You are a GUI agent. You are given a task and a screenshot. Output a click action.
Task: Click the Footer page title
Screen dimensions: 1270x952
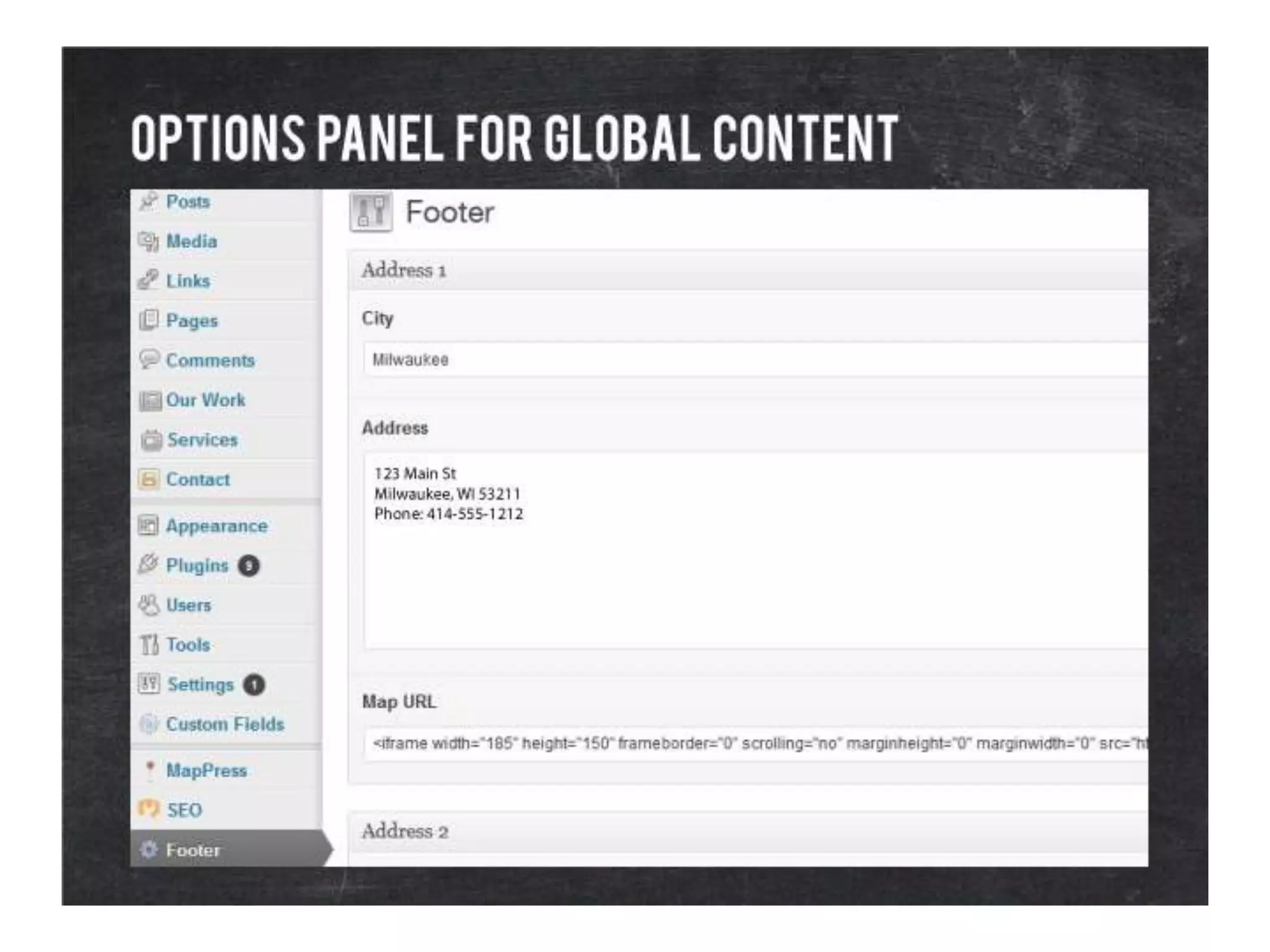coord(450,213)
